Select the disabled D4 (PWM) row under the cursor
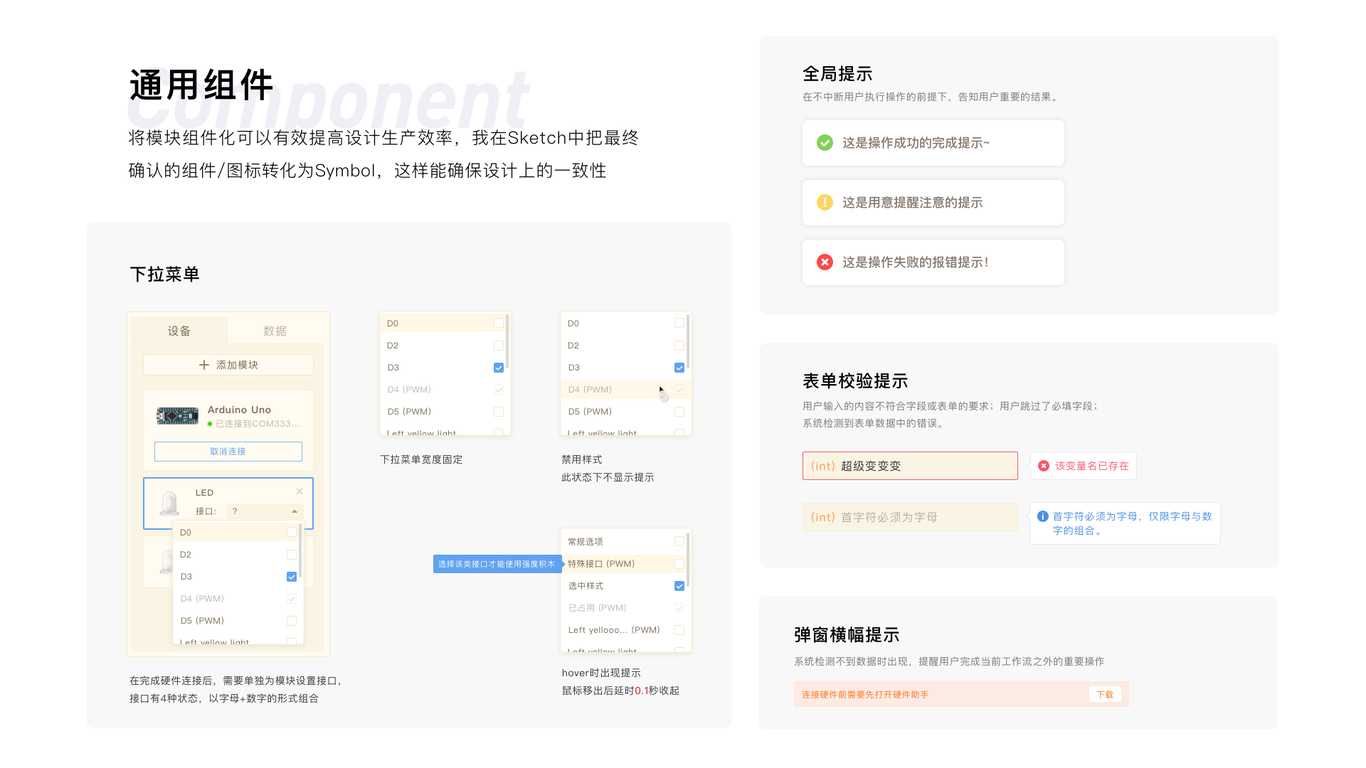This screenshot has height=768, width=1366. coord(624,389)
